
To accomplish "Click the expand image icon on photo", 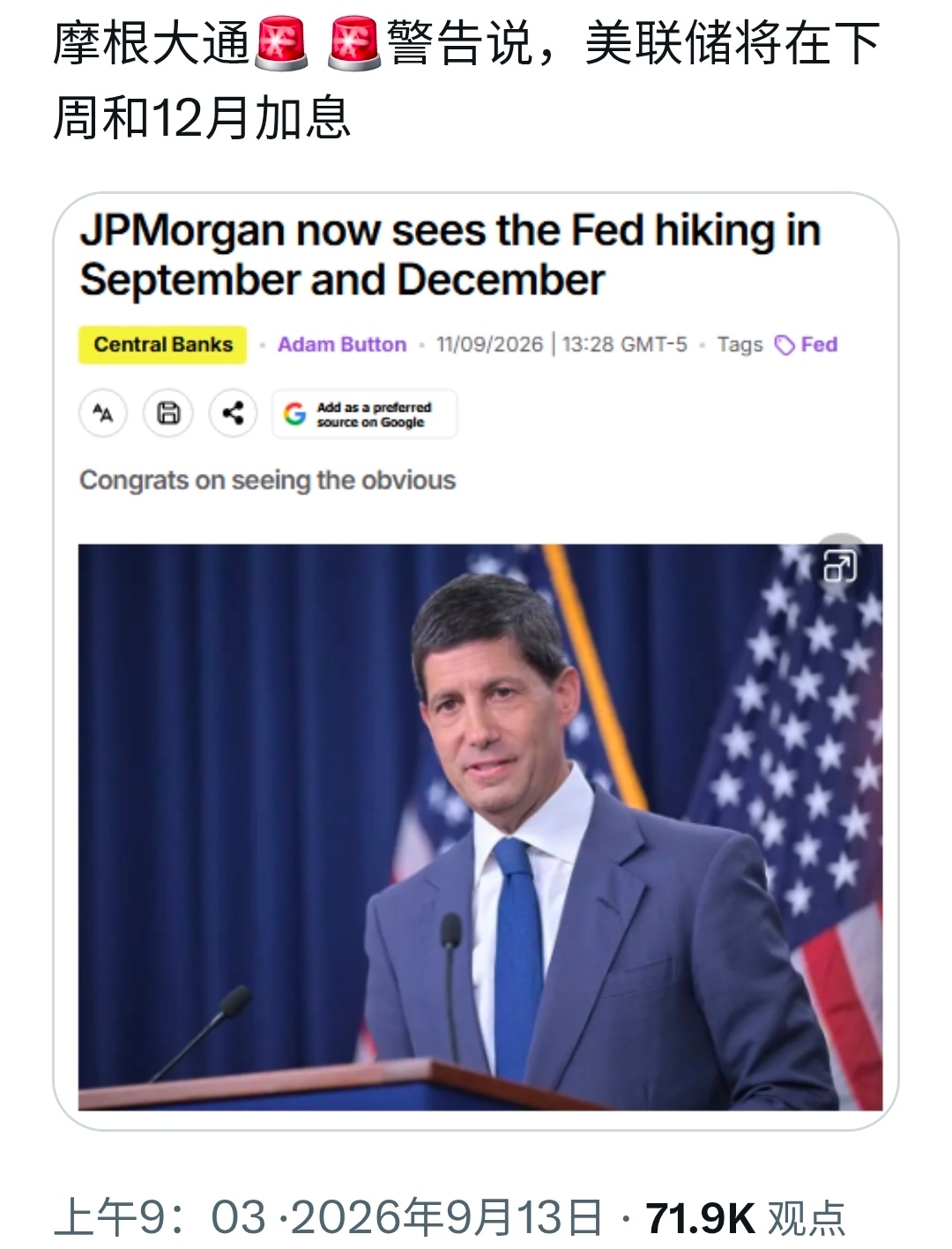I will (x=839, y=566).
